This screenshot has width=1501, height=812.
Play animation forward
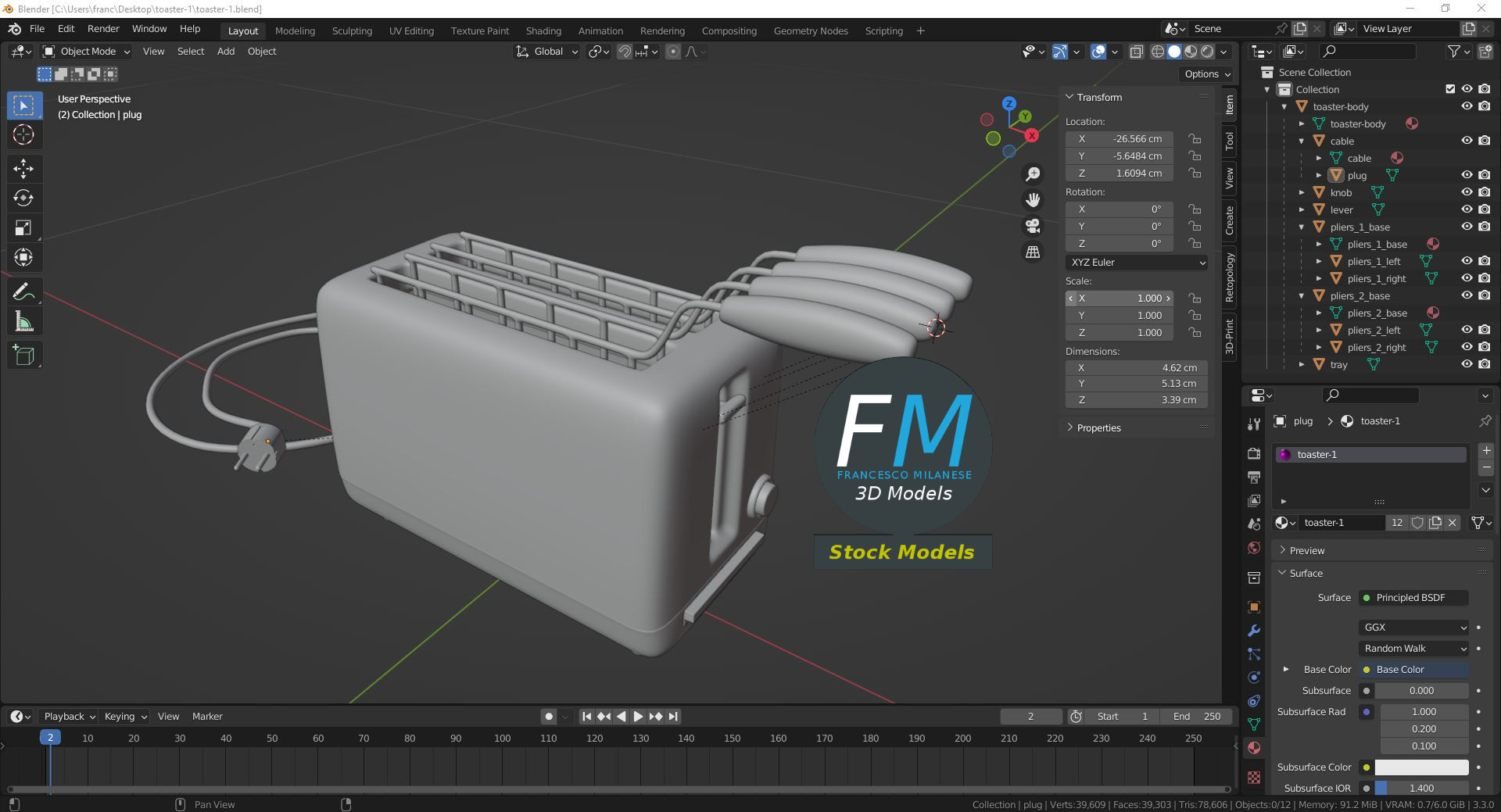click(x=638, y=717)
